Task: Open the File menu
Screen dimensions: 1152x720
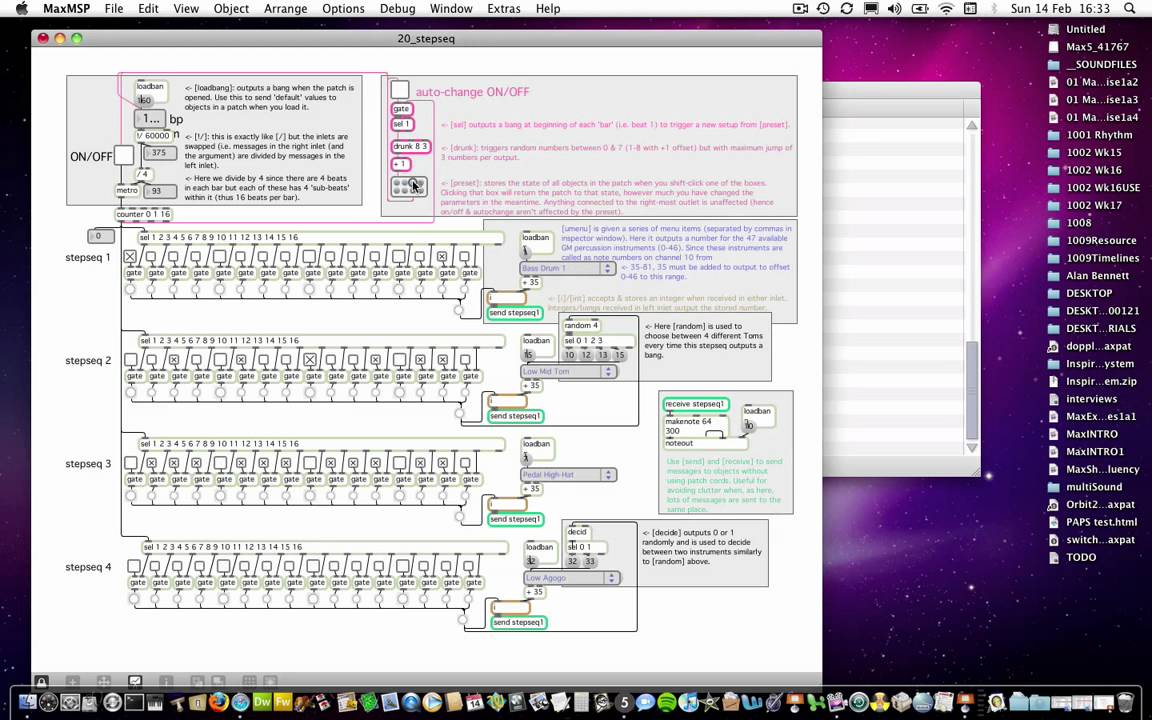Action: 114,9
